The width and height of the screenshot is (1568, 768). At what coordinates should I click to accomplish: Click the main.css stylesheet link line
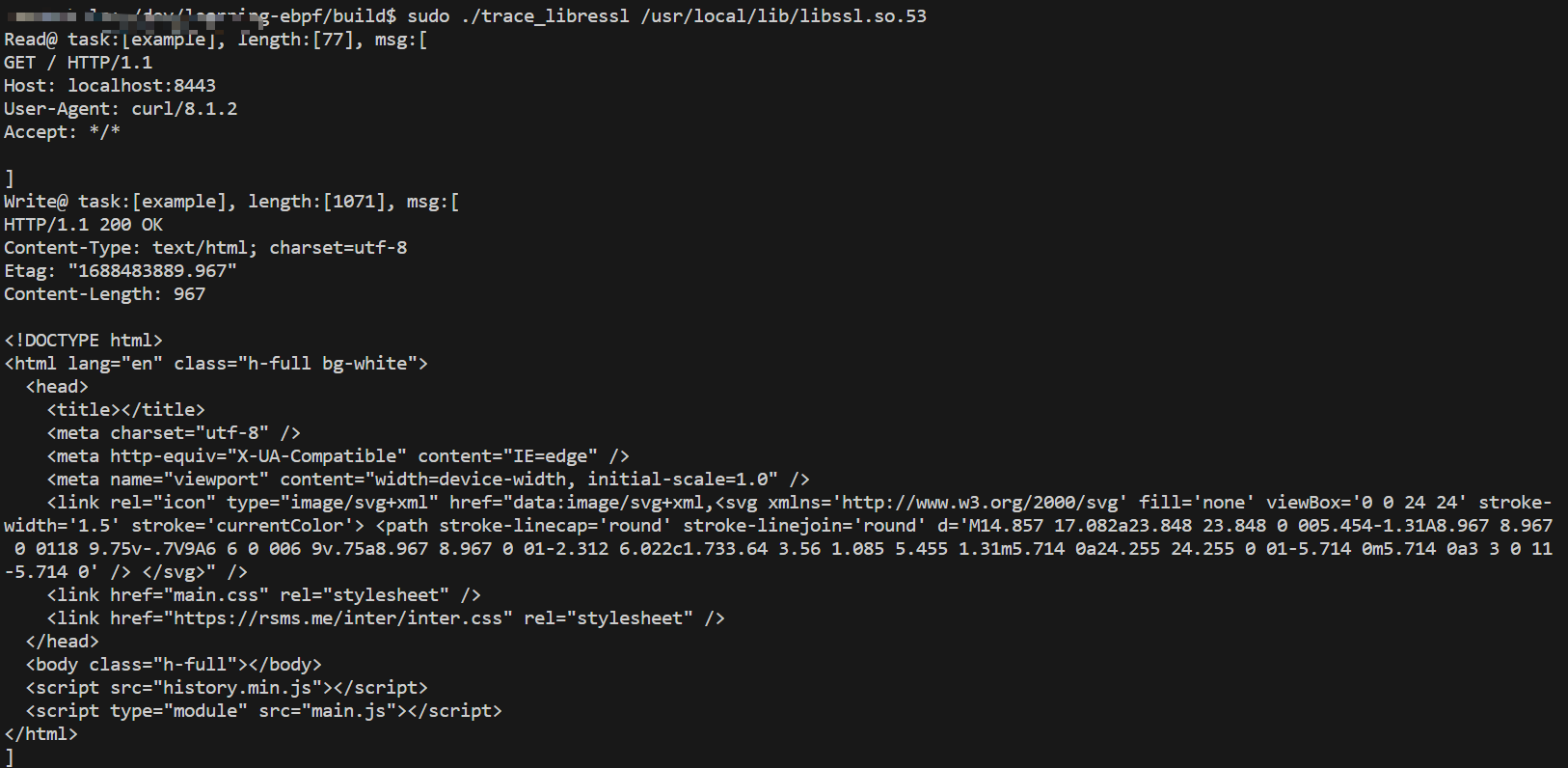tap(263, 595)
